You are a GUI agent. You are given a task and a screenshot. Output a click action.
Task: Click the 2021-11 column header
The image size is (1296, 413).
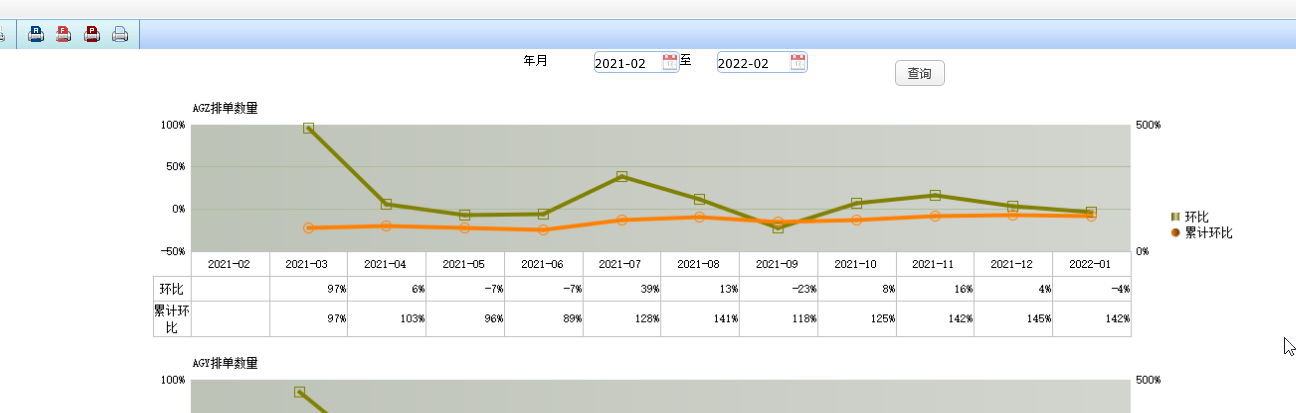(x=935, y=264)
